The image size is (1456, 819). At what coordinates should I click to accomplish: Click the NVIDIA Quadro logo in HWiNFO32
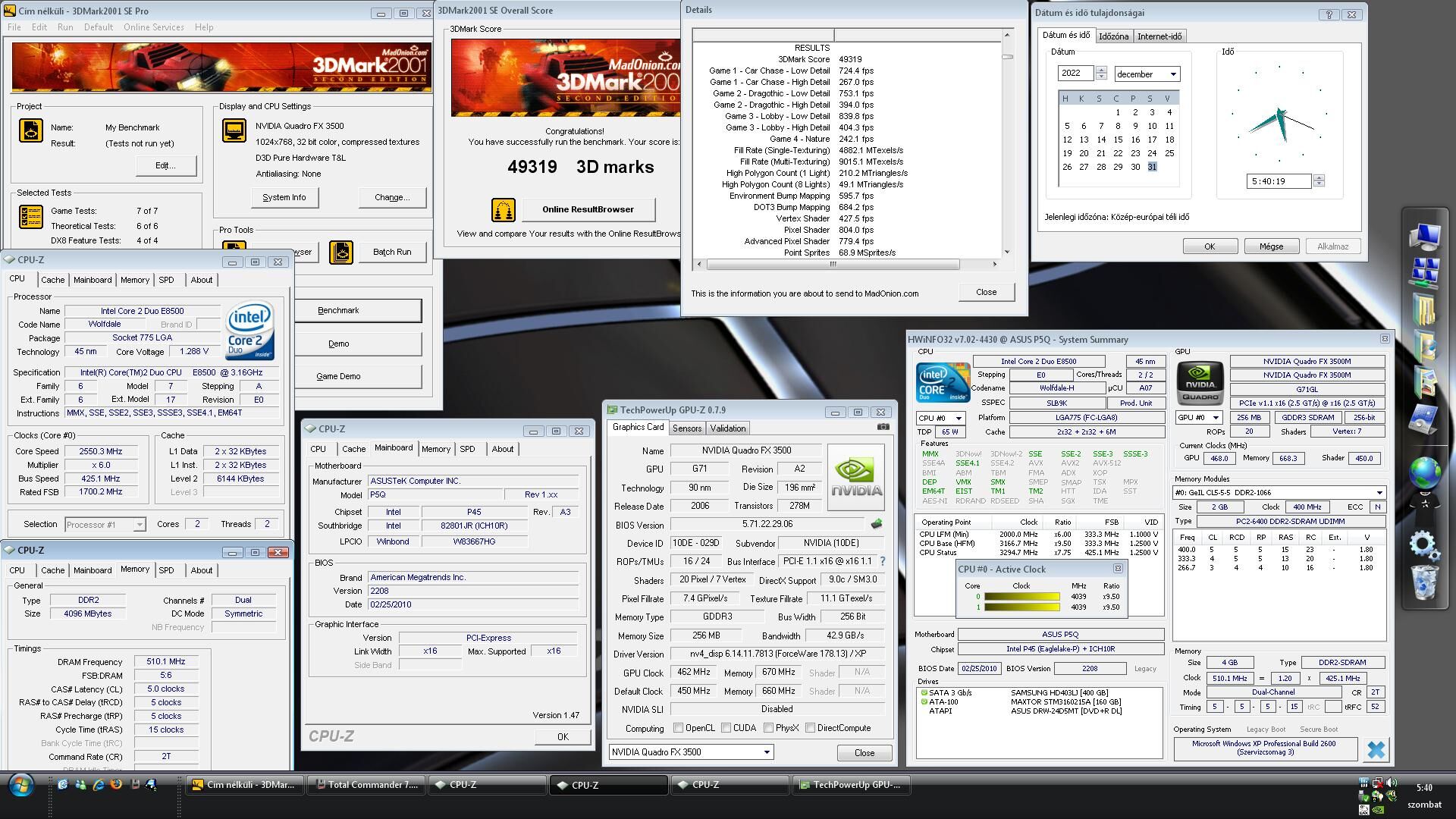tap(1200, 382)
